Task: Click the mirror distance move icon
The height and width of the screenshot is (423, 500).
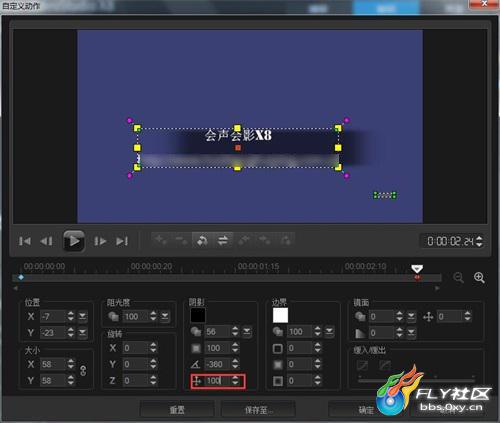Action: click(x=428, y=316)
